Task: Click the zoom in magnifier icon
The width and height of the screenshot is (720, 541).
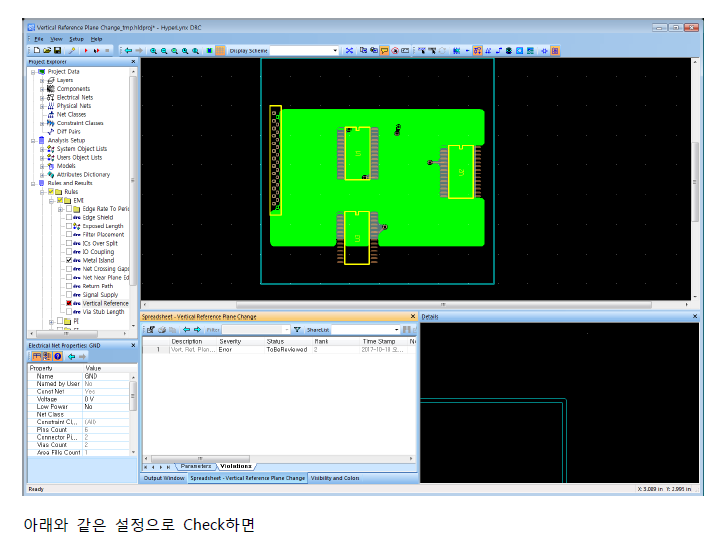Action: pyautogui.click(x=154, y=50)
